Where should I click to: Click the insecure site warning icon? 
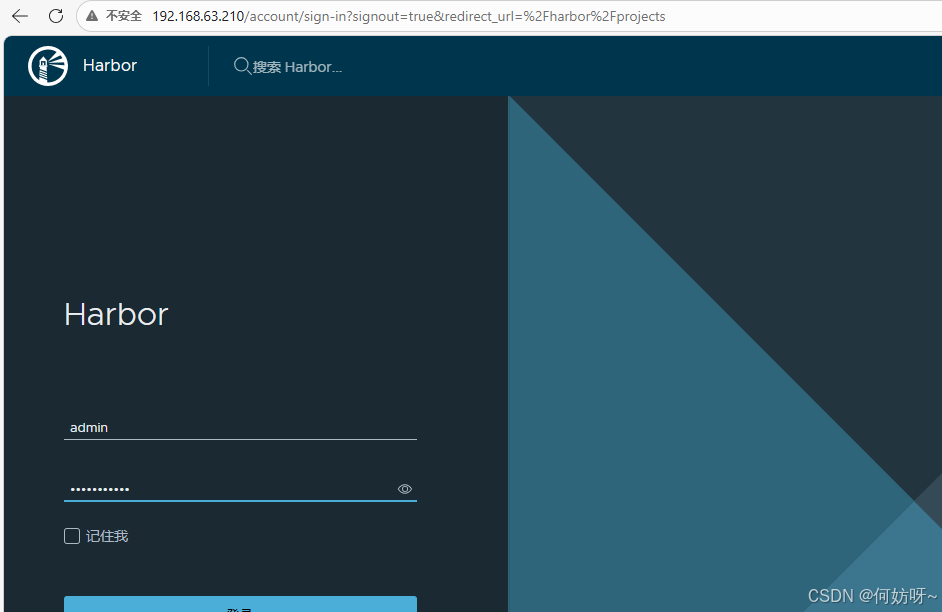click(92, 16)
